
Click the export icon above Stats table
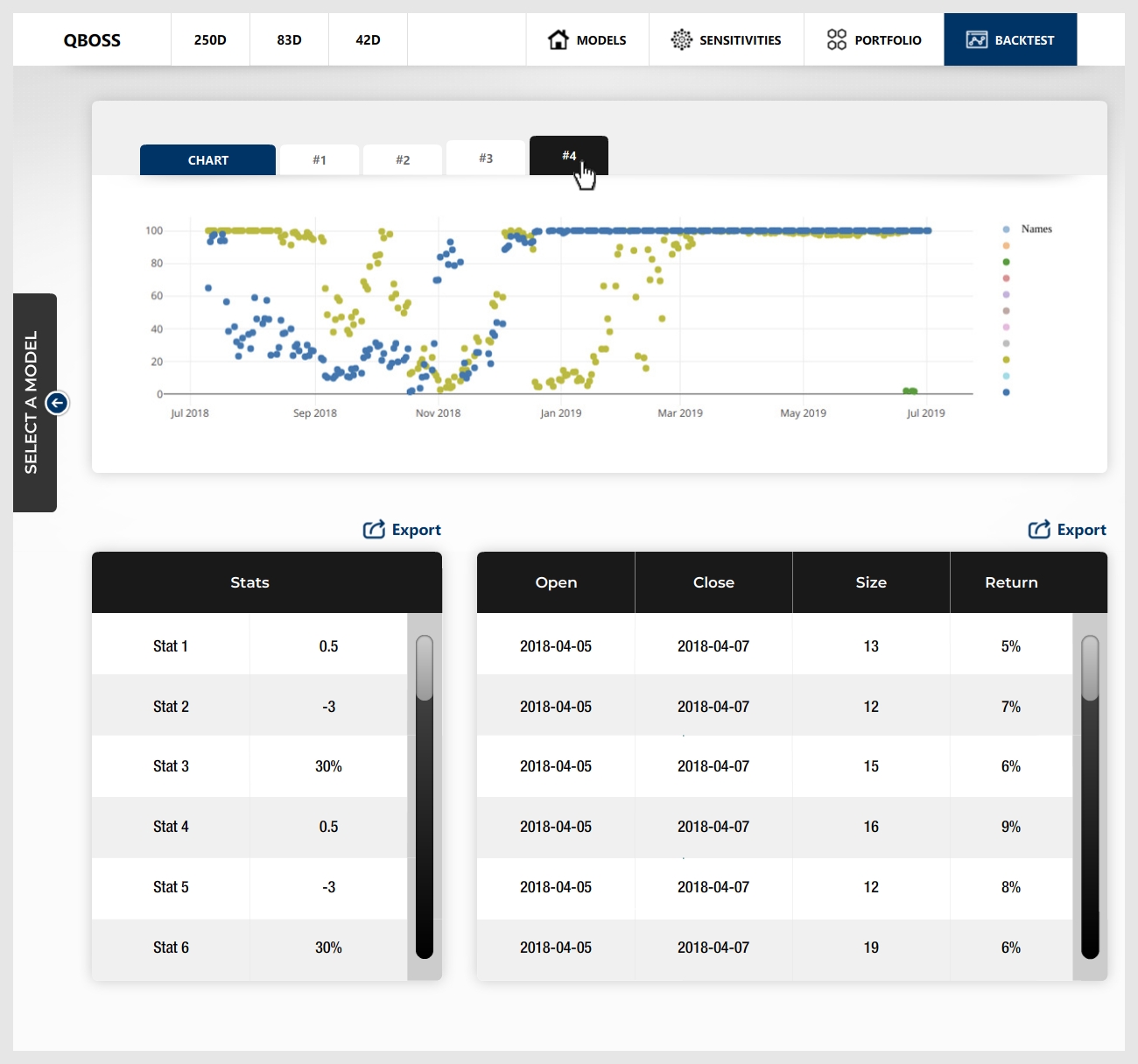tap(374, 530)
